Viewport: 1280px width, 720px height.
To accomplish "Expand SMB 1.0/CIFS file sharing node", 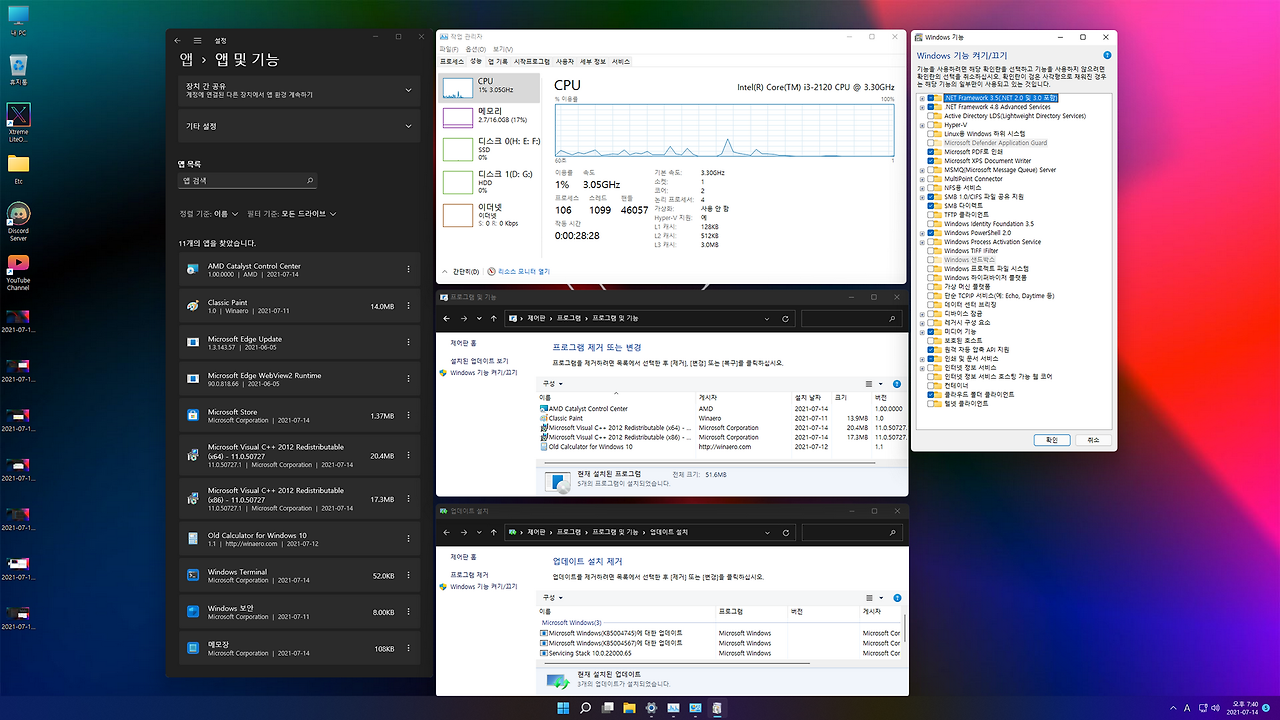I will 921,197.
